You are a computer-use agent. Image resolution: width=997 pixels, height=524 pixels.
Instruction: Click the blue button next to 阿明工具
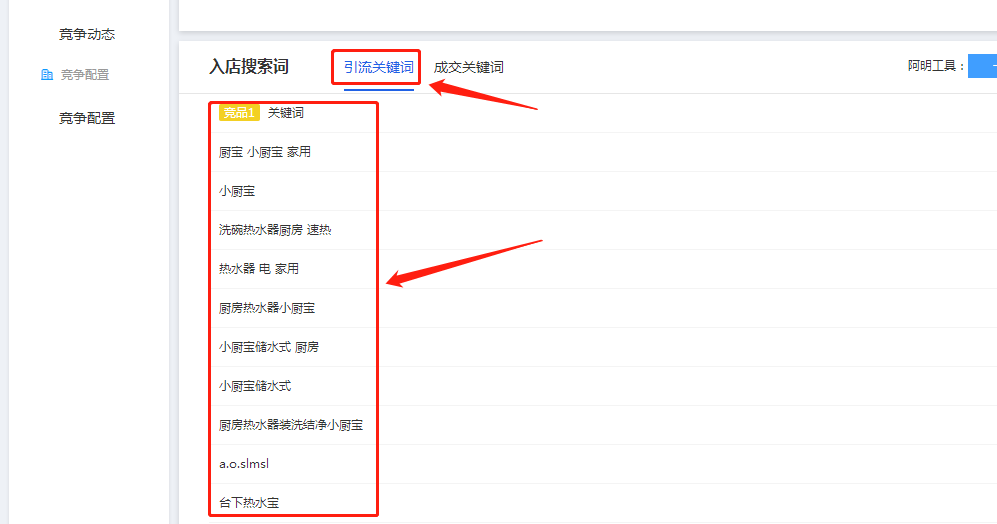tap(982, 66)
